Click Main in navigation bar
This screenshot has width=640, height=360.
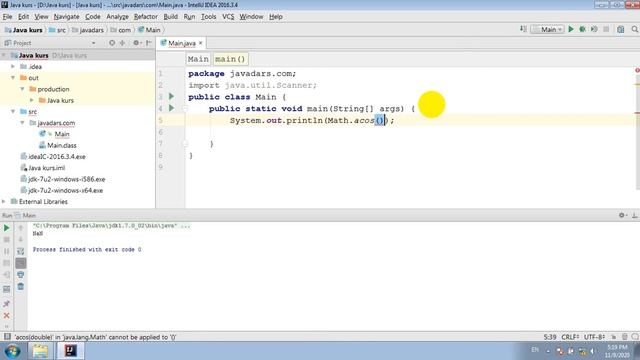point(149,30)
